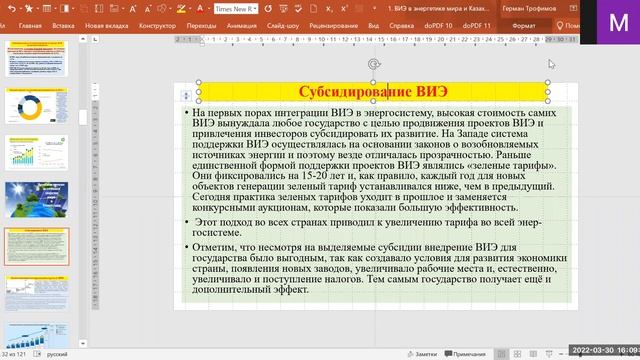Open the Undo history dropdown arrow
This screenshot has width=640, height=360.
point(20,9)
